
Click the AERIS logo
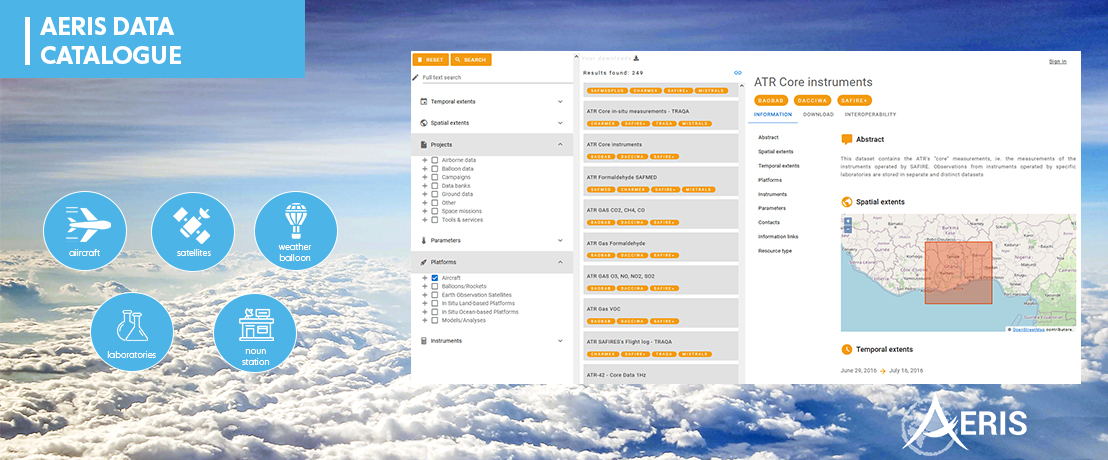click(x=965, y=422)
